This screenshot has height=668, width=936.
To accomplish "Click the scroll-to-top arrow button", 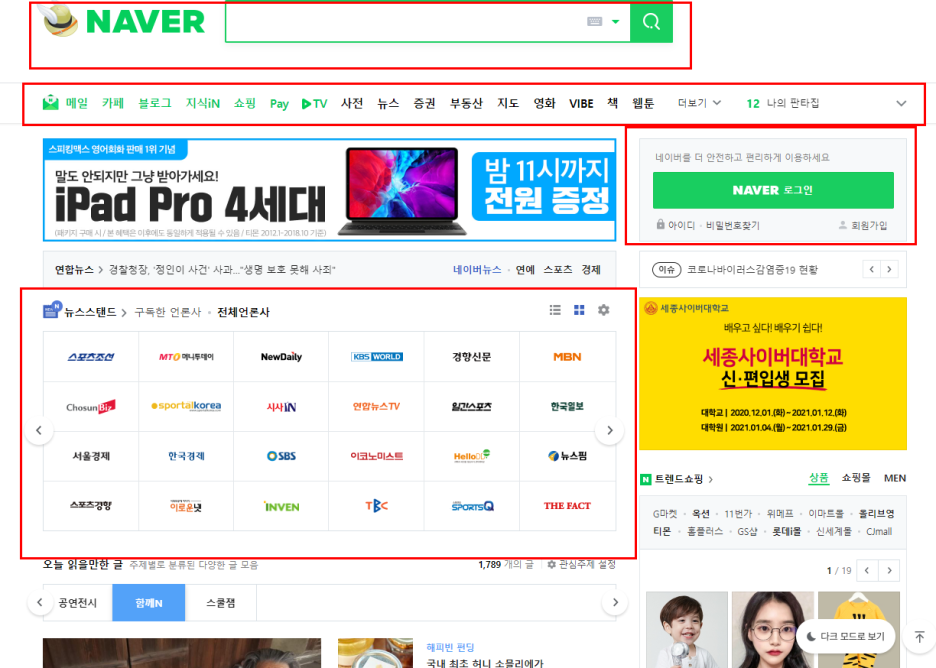I will click(x=919, y=636).
